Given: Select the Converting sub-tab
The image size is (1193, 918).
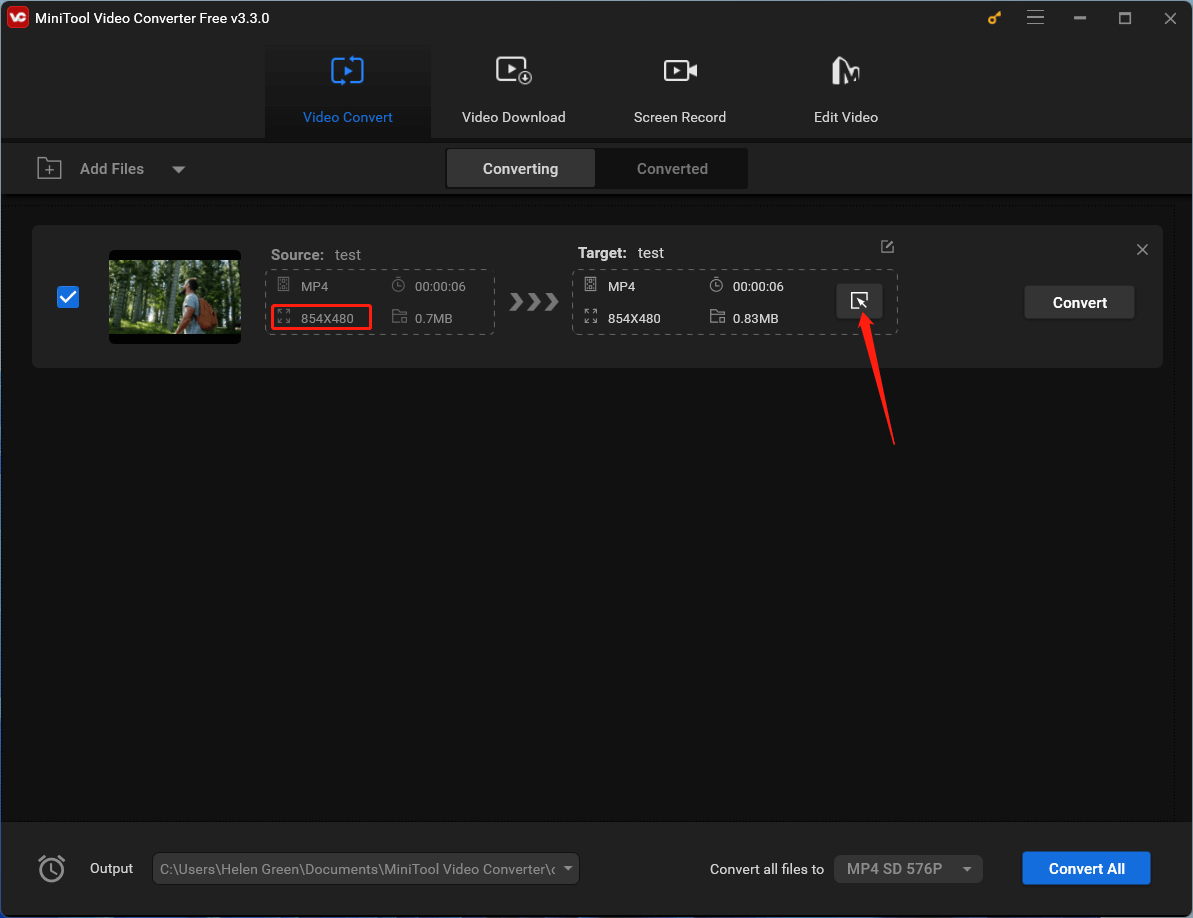Looking at the screenshot, I should [520, 169].
